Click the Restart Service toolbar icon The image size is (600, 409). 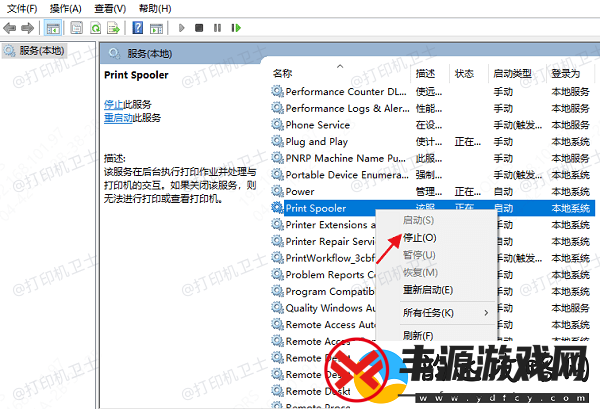pos(236,28)
